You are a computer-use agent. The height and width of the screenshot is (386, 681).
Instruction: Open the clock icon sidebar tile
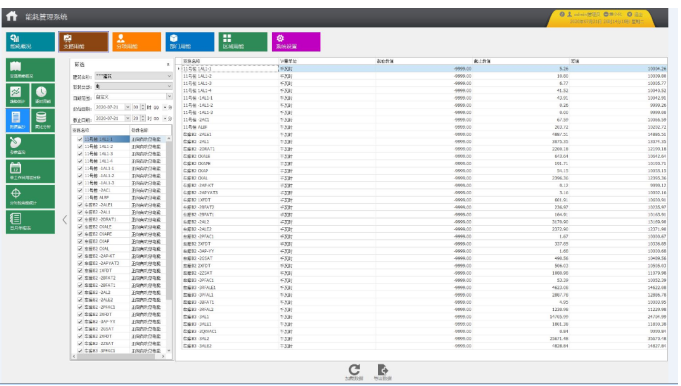click(43, 95)
